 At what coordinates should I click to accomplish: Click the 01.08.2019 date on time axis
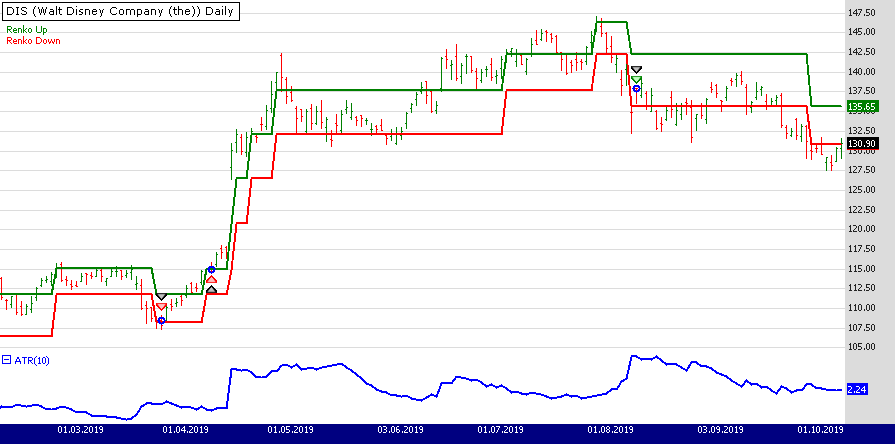click(608, 430)
